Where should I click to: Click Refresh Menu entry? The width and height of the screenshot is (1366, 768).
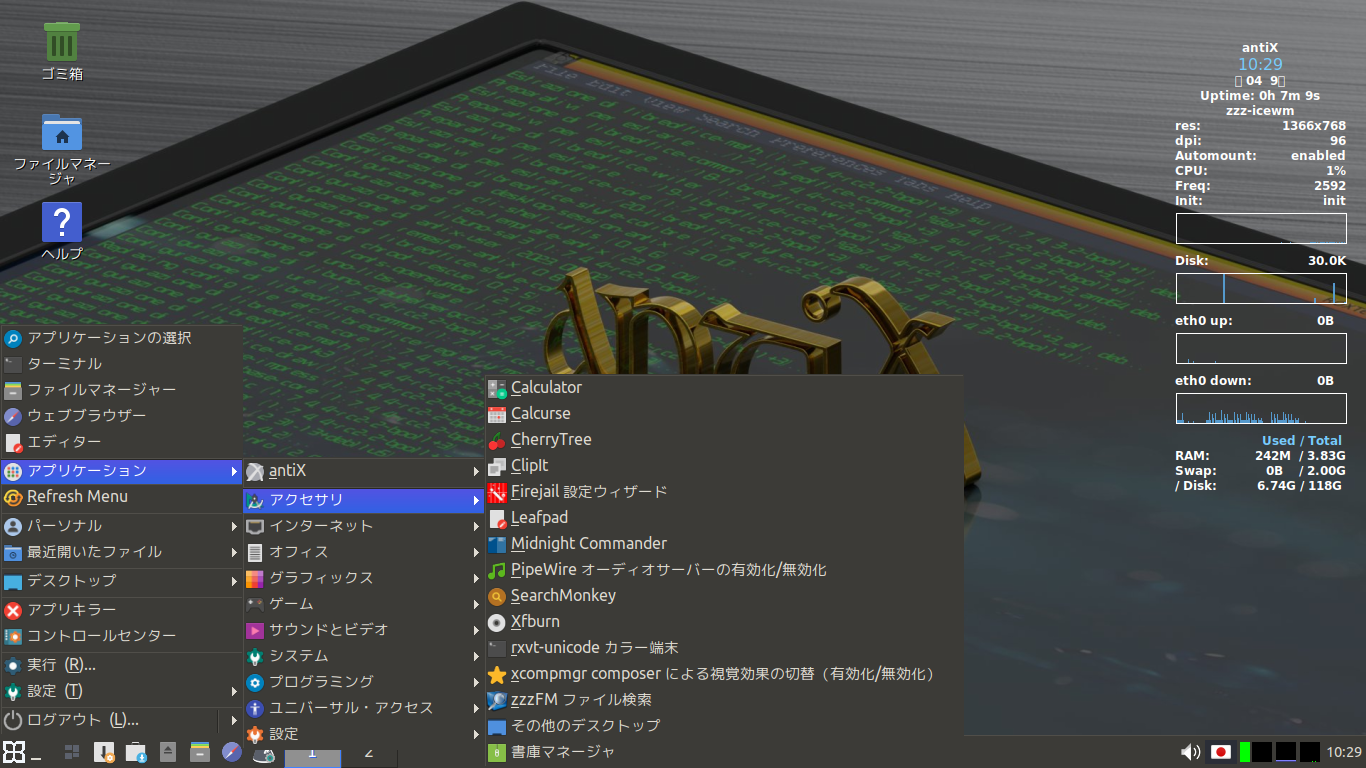(122, 497)
